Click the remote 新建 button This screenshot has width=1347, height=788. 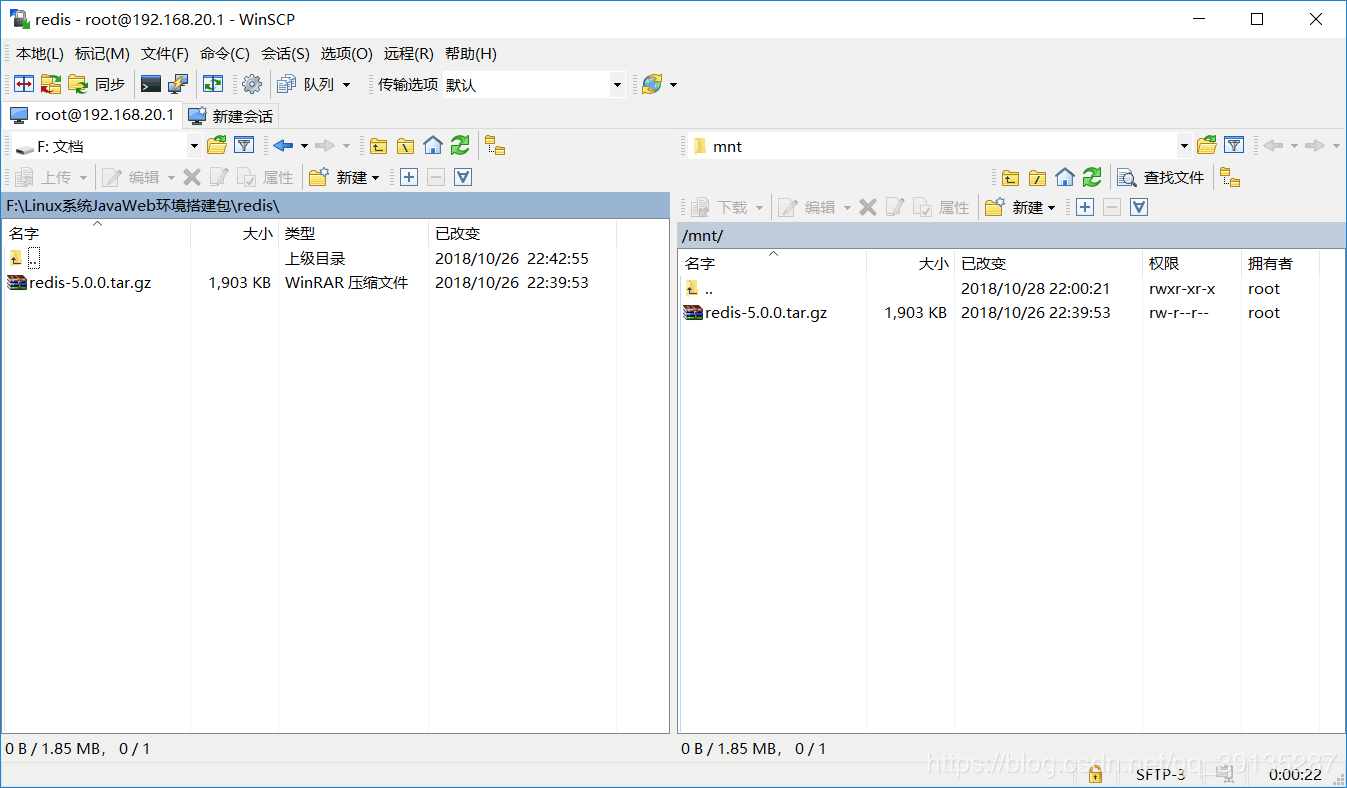coord(1015,207)
